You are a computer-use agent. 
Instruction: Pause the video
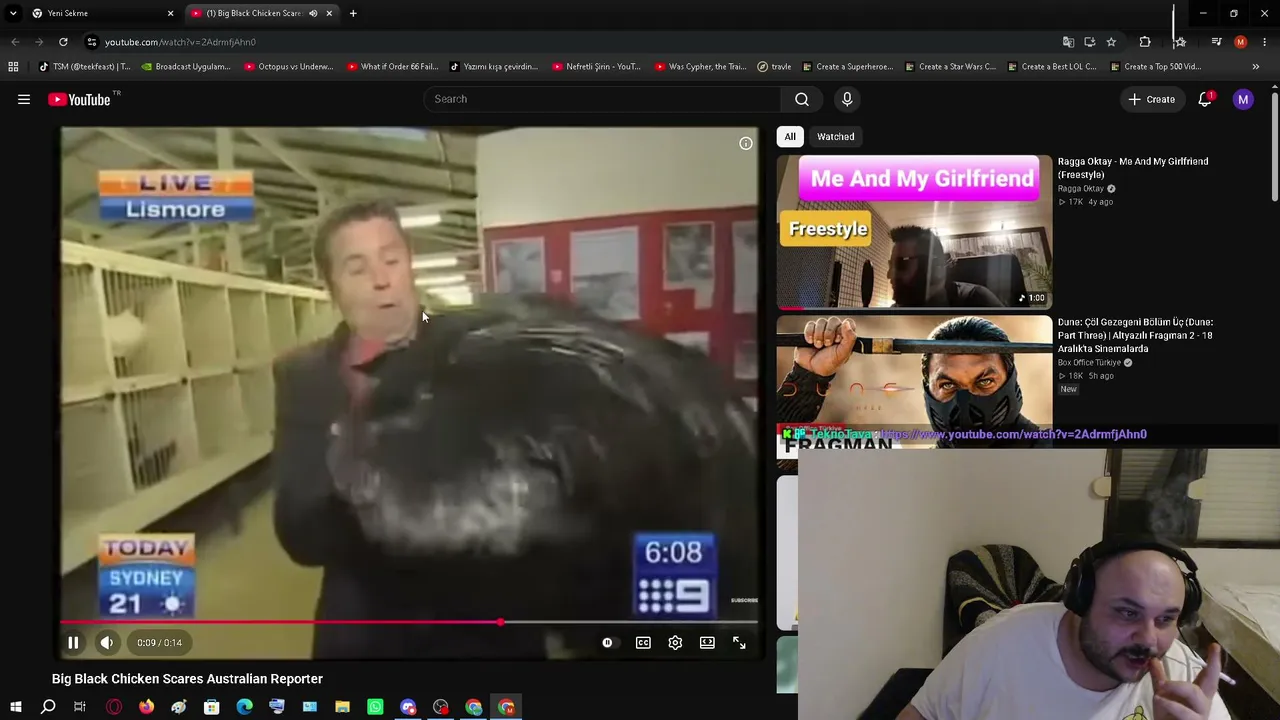pos(73,643)
